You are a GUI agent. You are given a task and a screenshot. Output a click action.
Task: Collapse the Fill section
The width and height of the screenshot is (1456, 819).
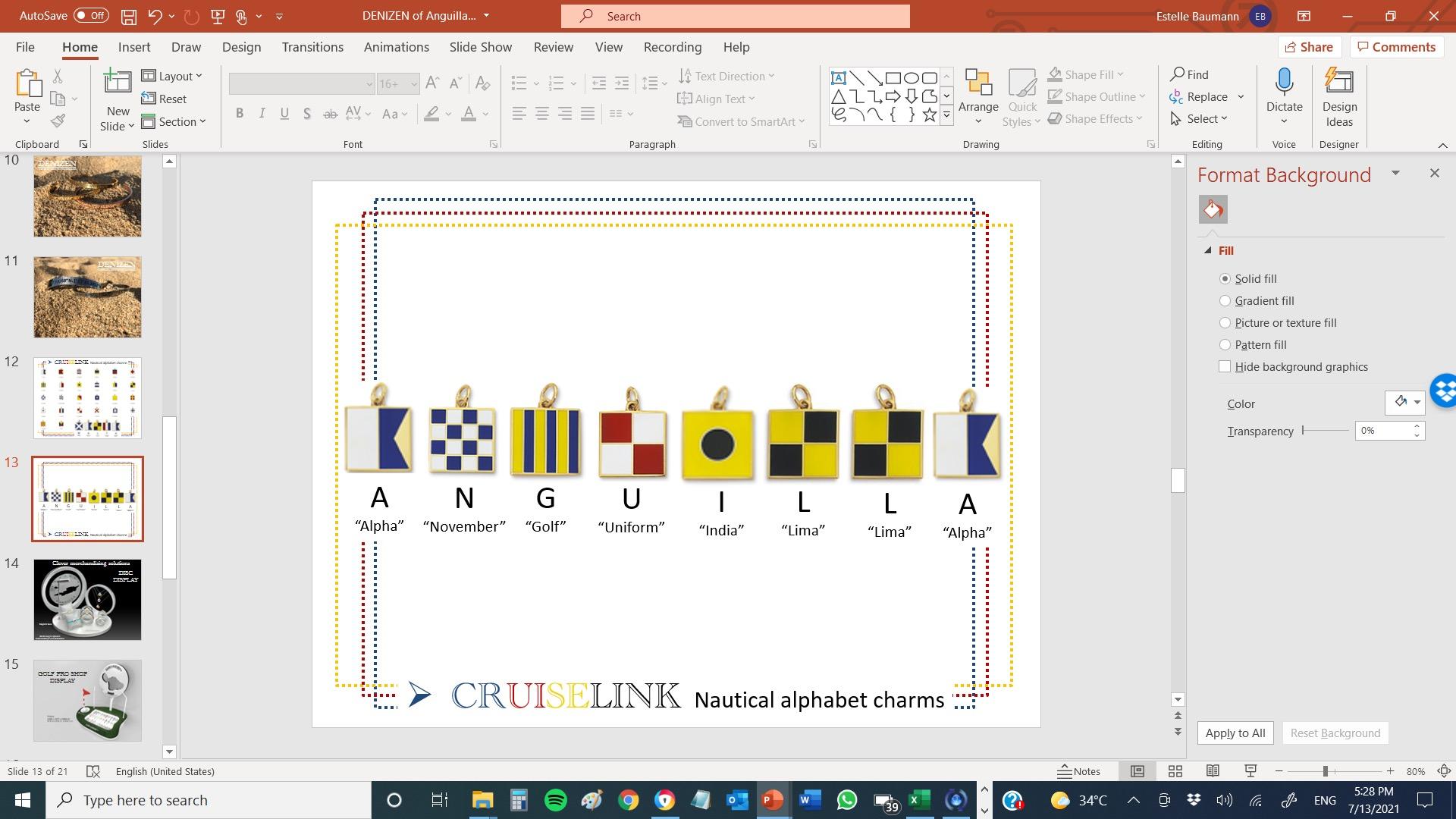tap(1208, 251)
